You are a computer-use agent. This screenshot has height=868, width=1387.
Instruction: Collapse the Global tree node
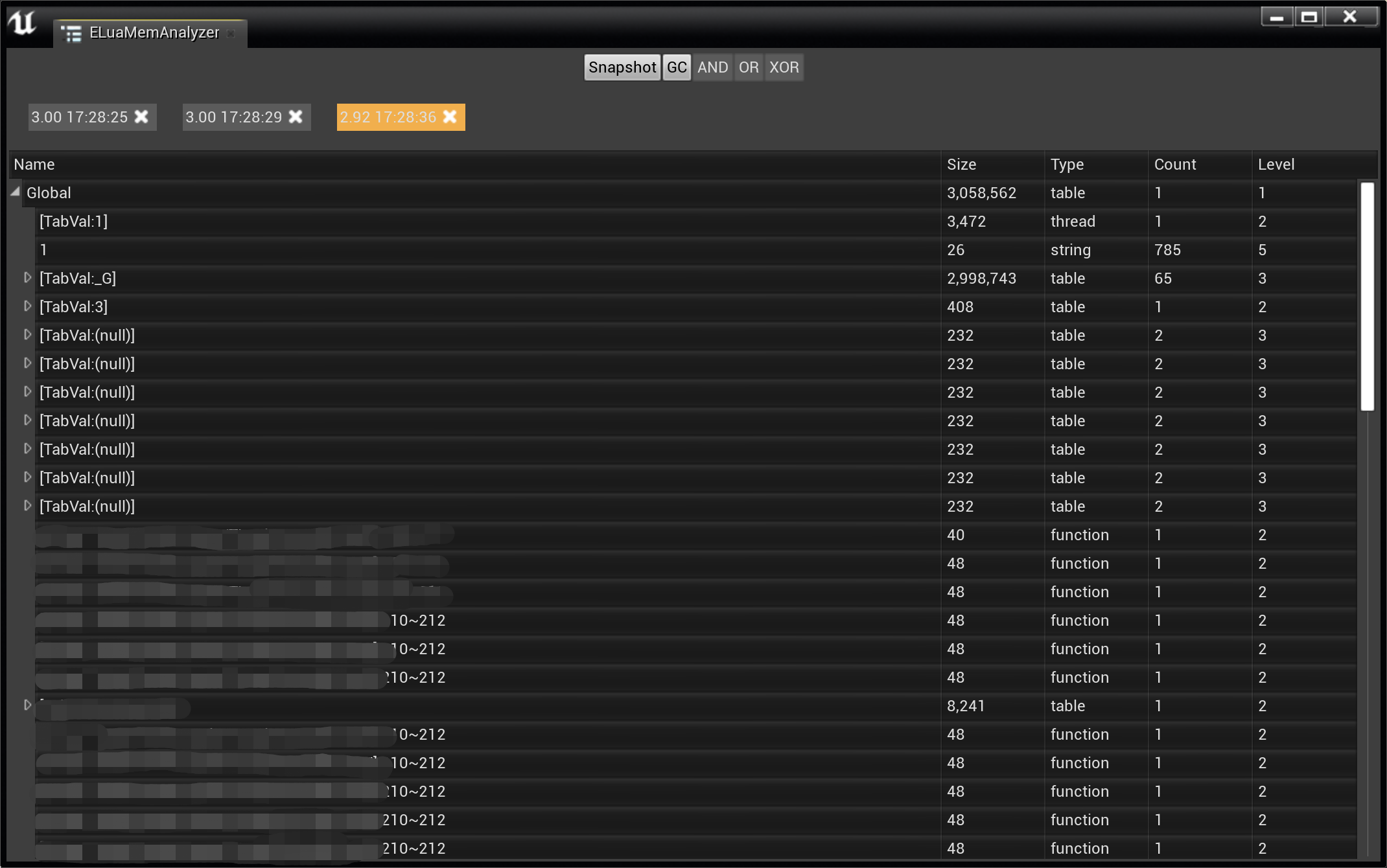(x=15, y=192)
